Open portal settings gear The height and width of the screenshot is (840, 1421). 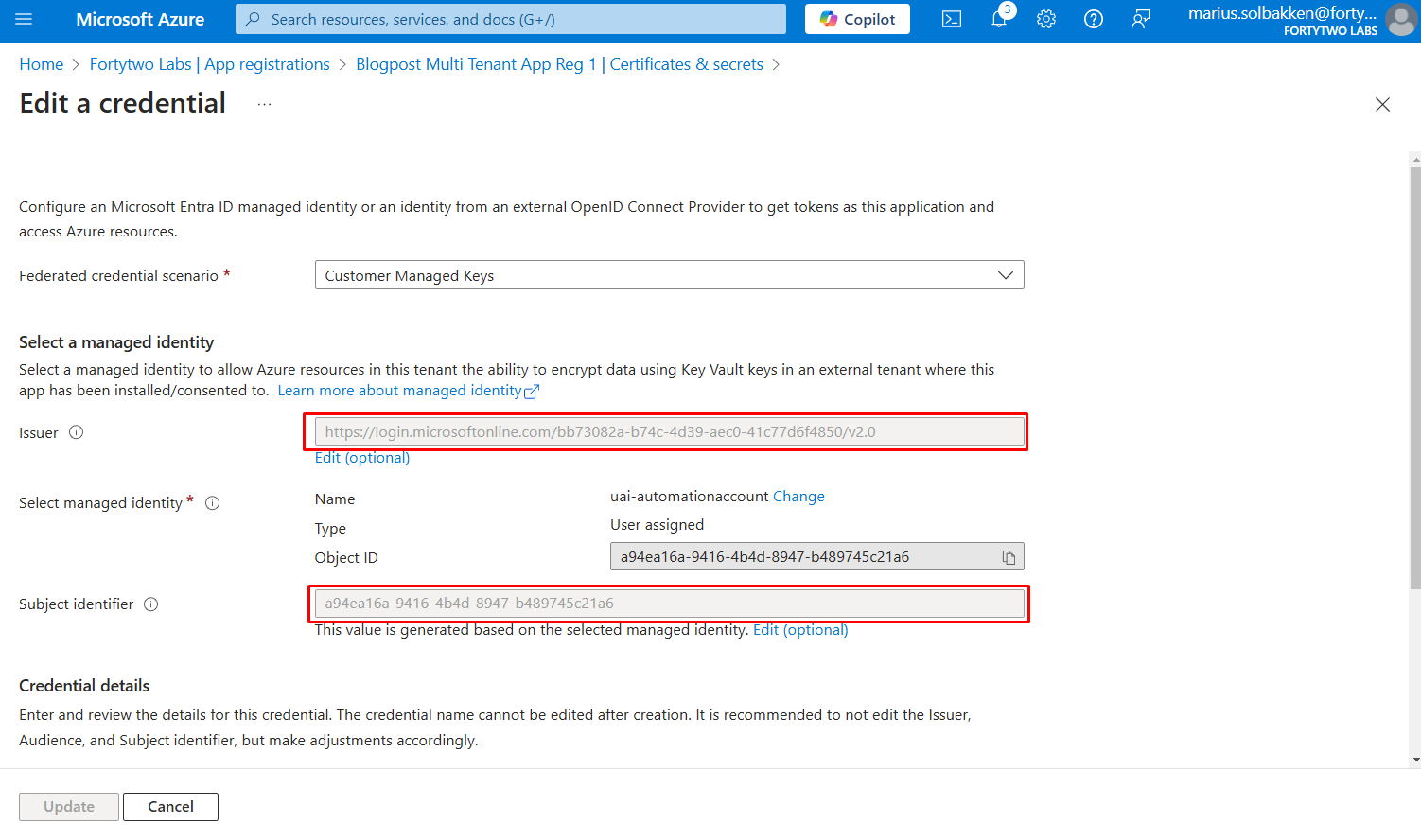(1046, 19)
